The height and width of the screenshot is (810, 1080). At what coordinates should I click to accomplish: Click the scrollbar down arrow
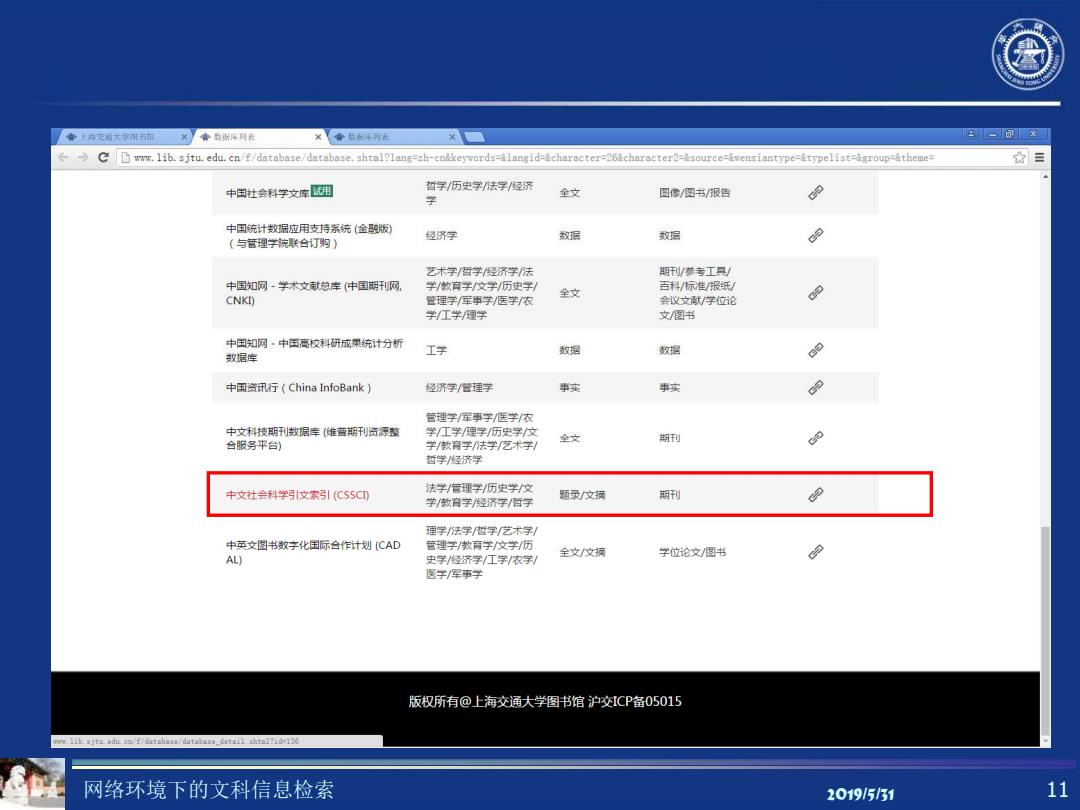(1046, 742)
